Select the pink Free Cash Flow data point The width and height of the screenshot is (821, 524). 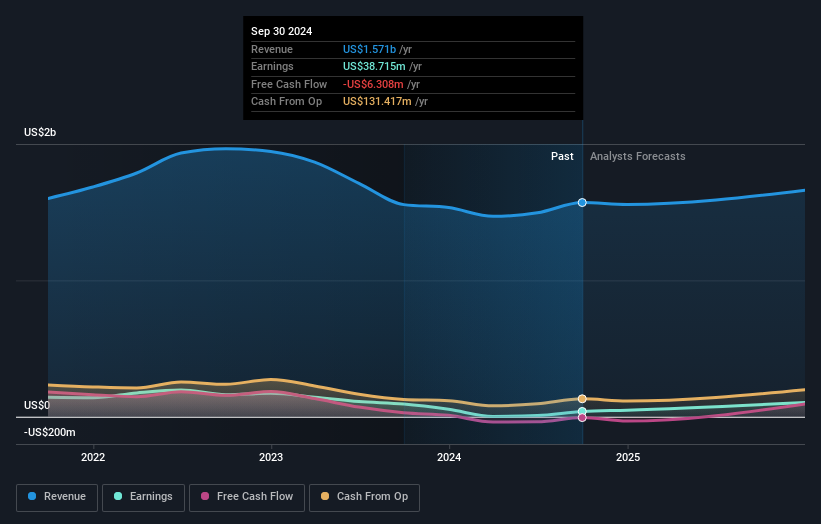pos(582,418)
